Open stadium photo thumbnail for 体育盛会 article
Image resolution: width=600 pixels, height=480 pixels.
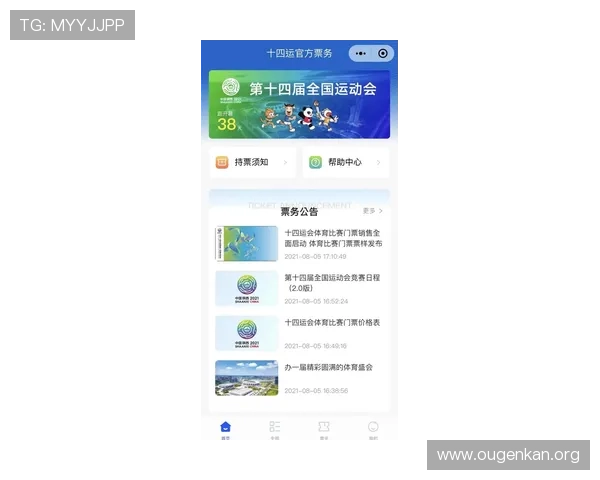[247, 378]
